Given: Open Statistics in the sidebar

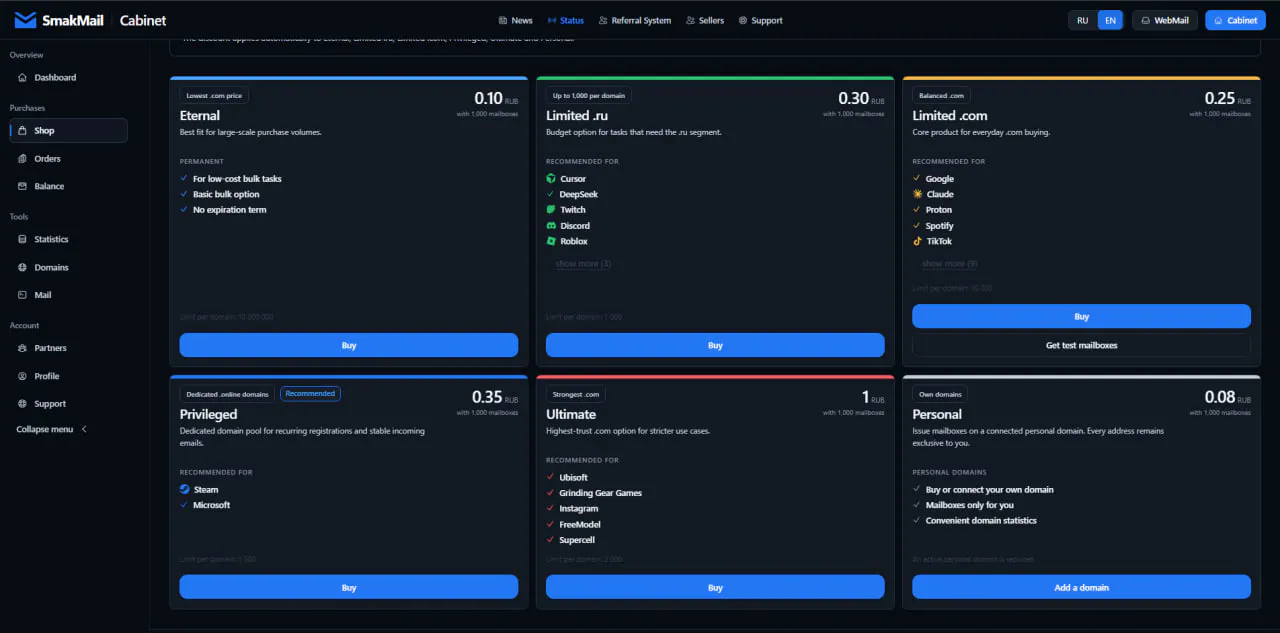Looking at the screenshot, I should pyautogui.click(x=68, y=239).
